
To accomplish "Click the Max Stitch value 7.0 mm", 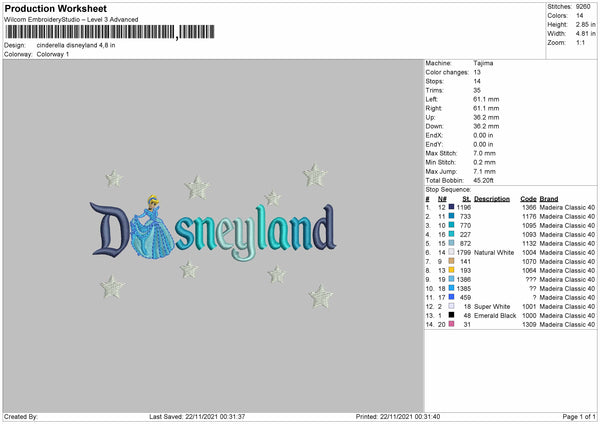I will click(484, 153).
